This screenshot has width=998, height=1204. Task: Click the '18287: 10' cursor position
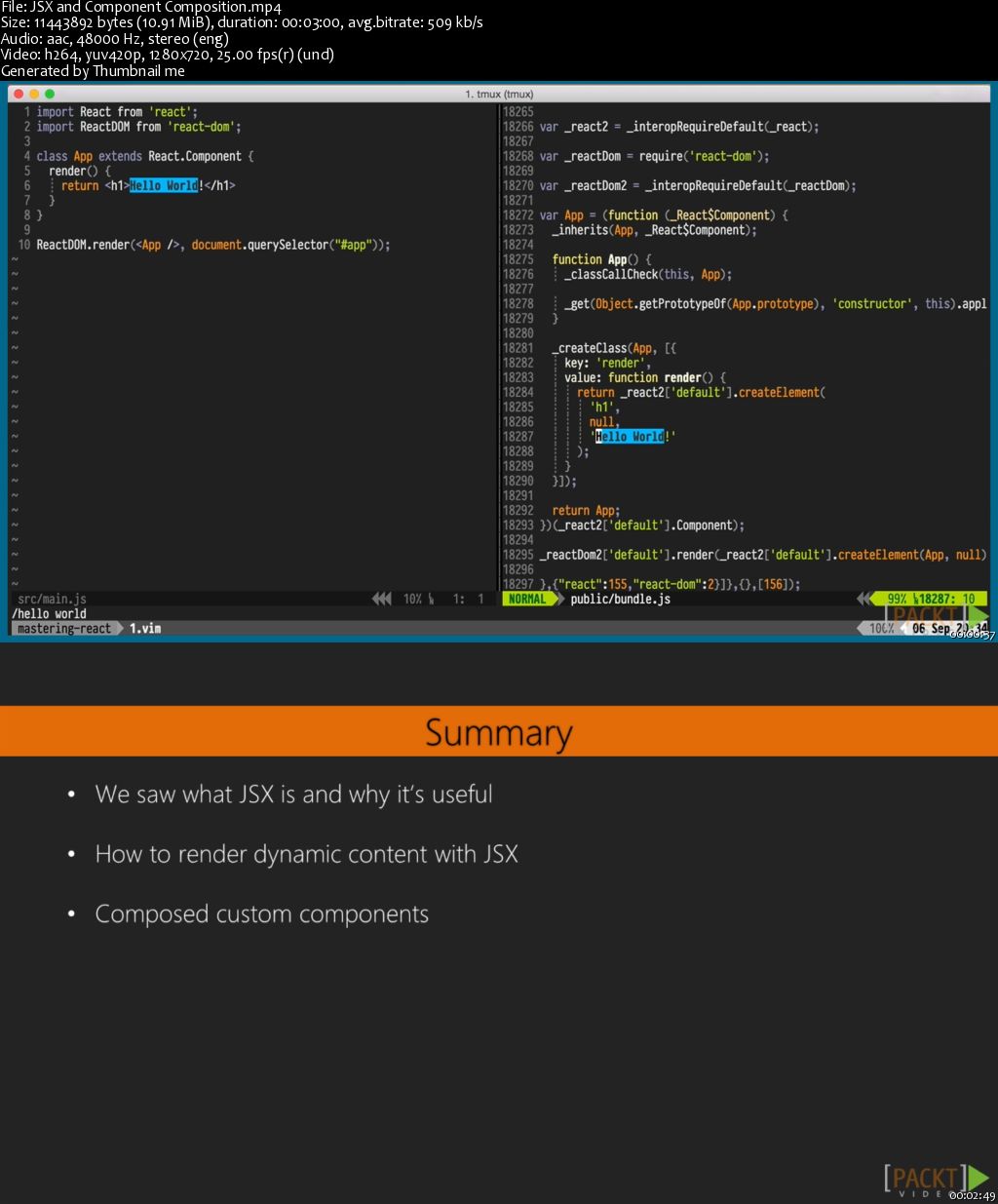pos(946,600)
